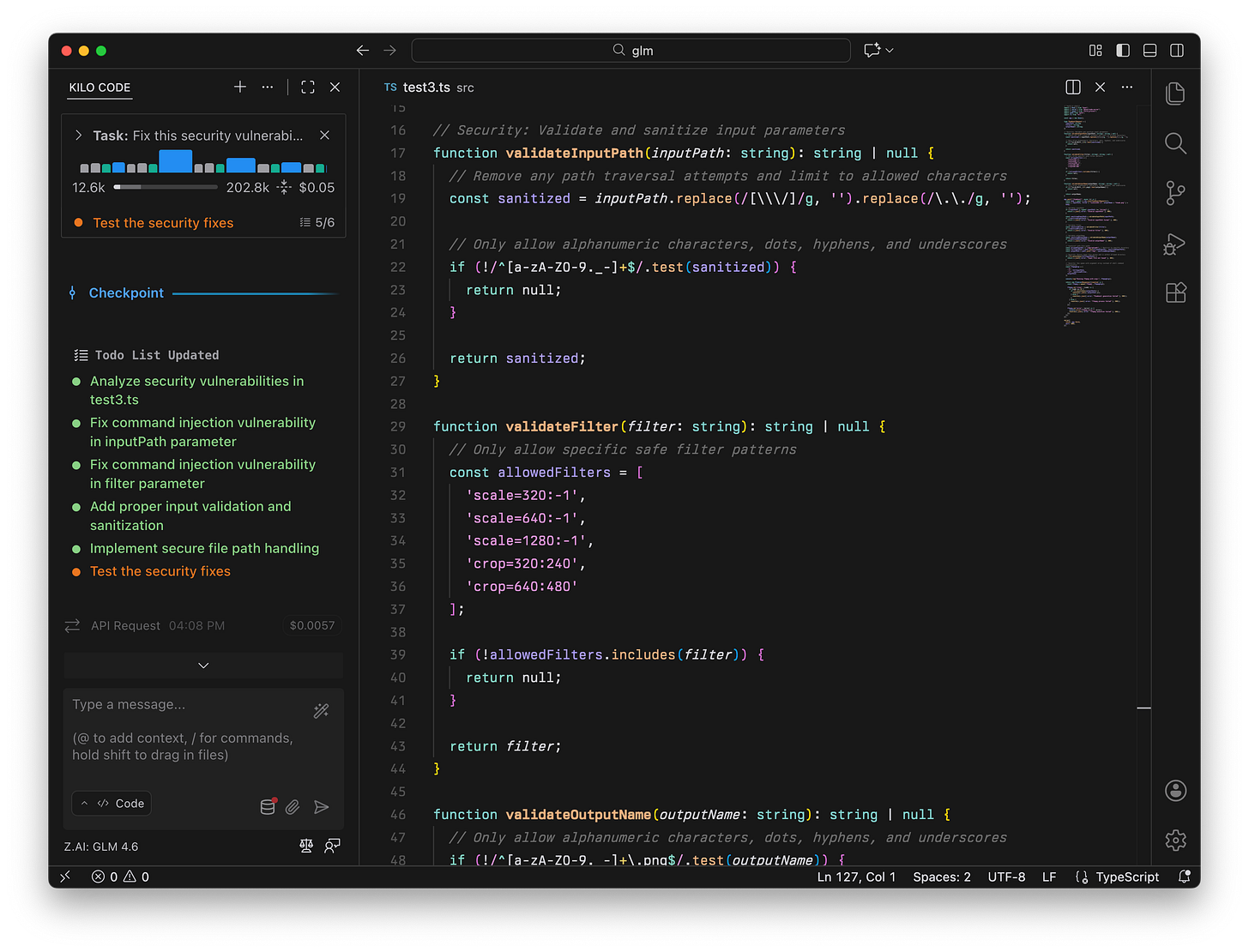This screenshot has height=952, width=1249.
Task: Open the Source Control view
Action: click(x=1175, y=193)
